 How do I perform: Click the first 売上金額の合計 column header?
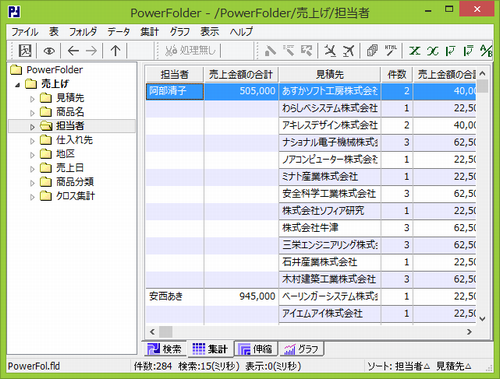(241, 74)
